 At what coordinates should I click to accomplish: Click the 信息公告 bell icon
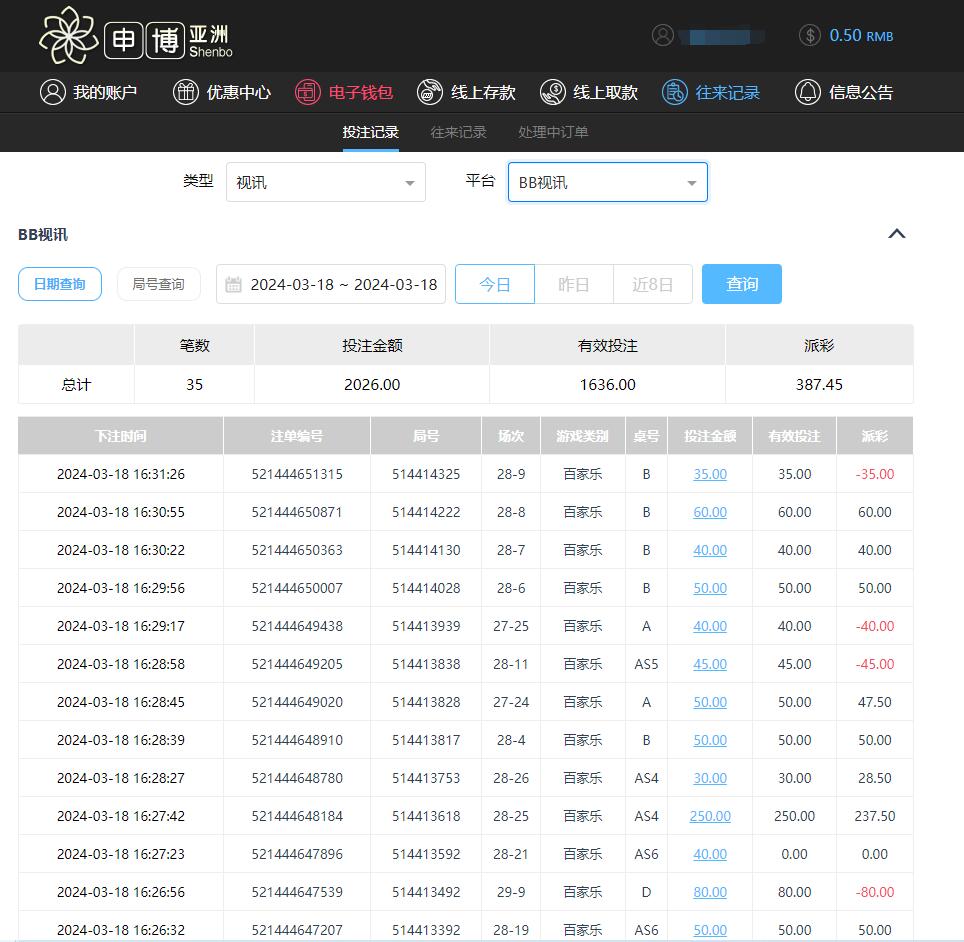[808, 92]
